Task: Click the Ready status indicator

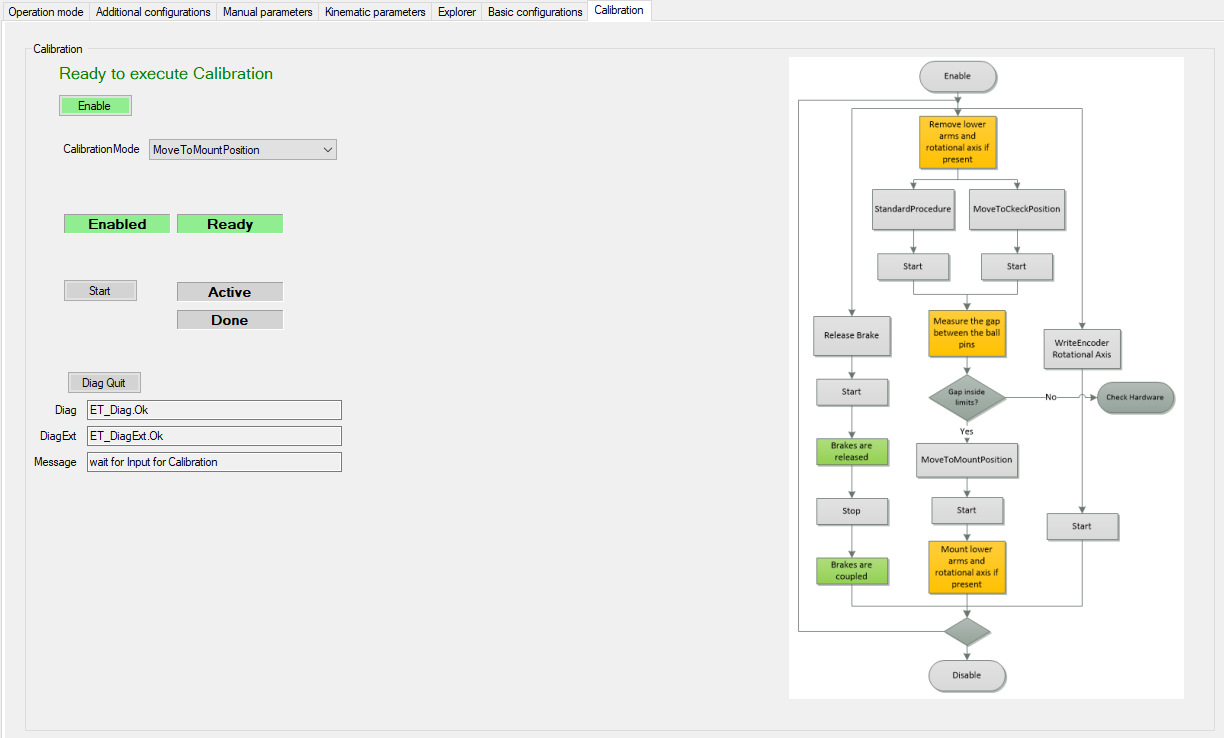Action: (230, 224)
